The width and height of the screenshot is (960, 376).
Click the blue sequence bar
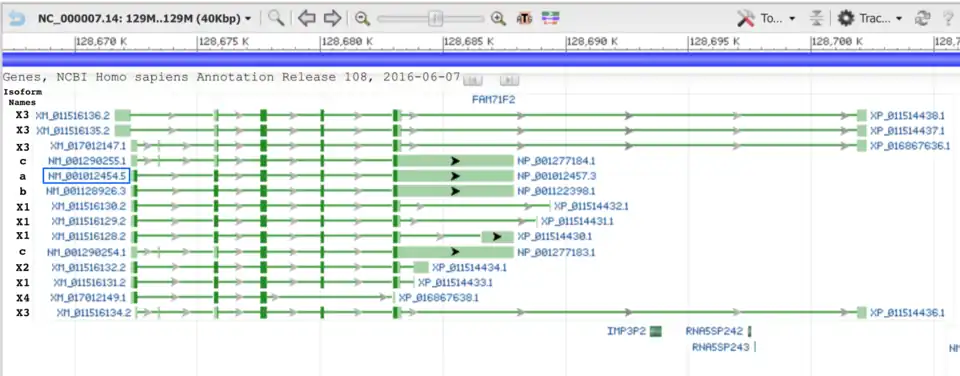[480, 59]
